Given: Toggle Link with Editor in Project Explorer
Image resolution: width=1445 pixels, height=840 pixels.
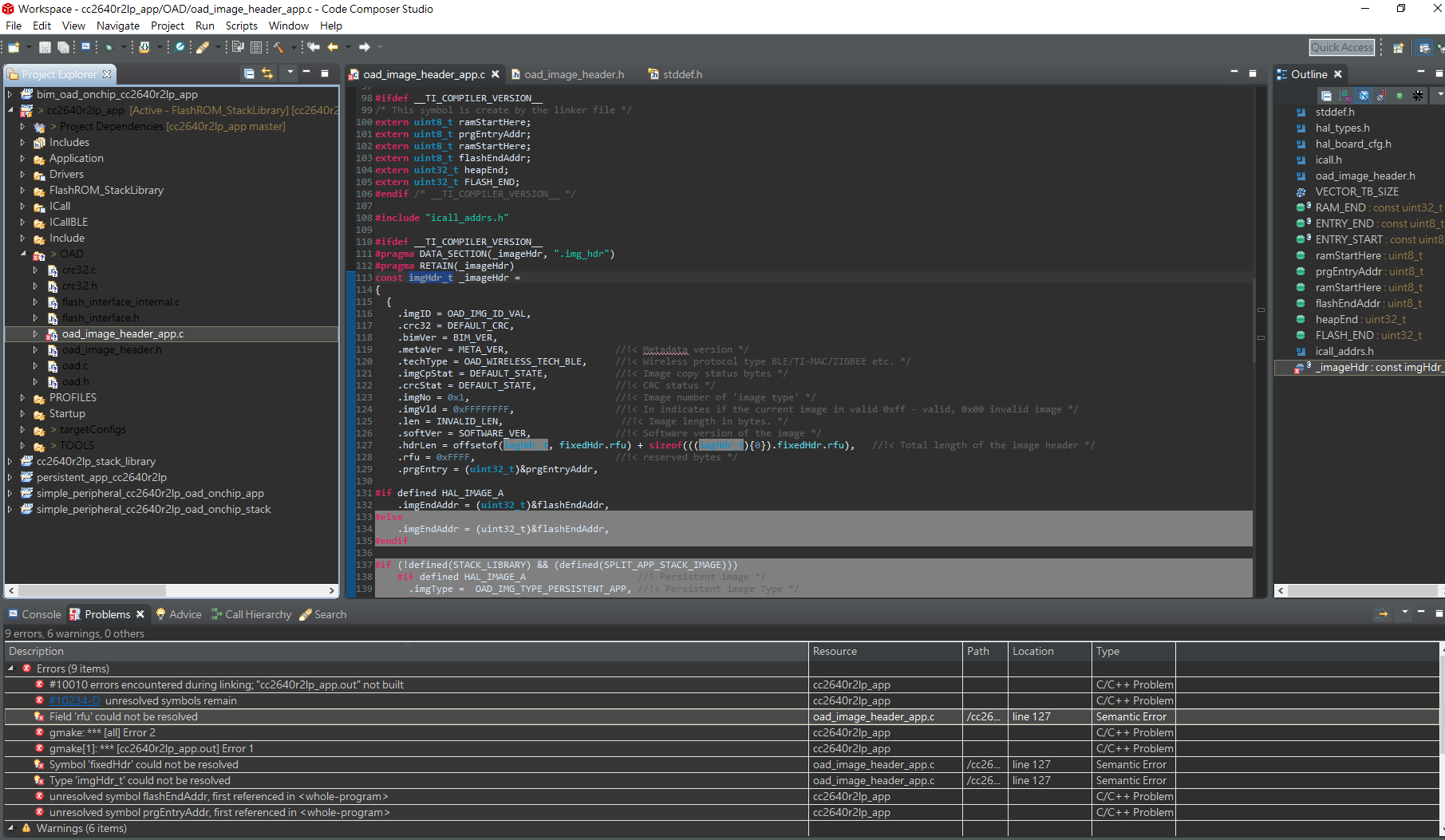Looking at the screenshot, I should point(267,73).
